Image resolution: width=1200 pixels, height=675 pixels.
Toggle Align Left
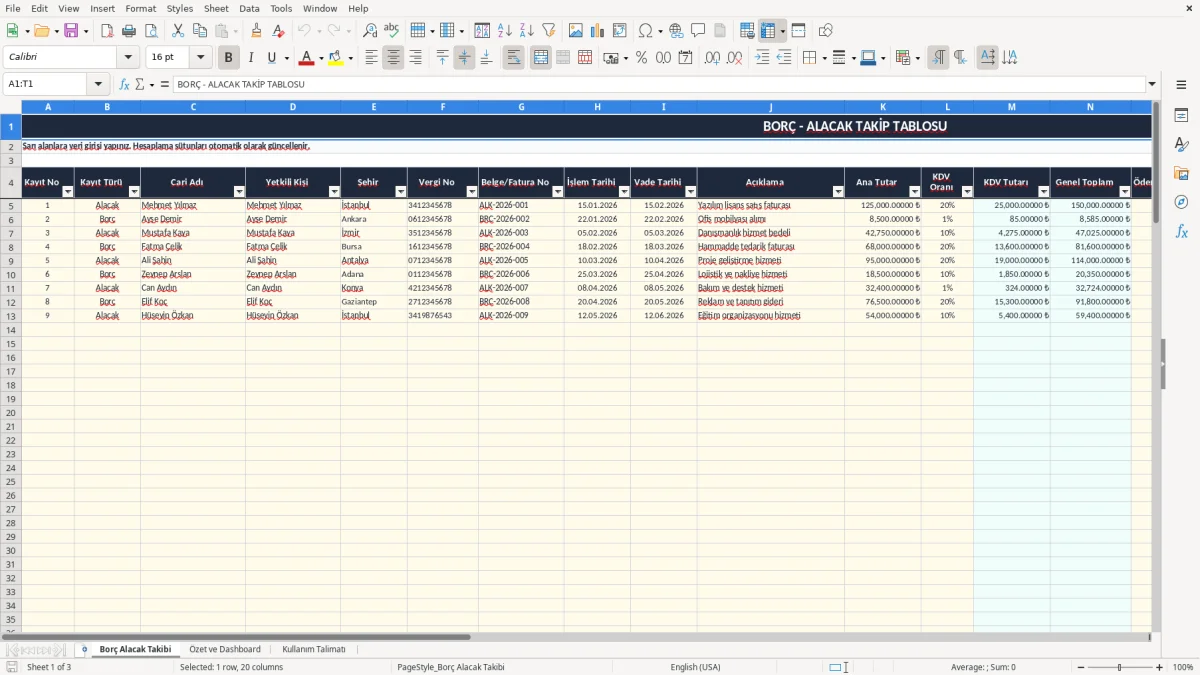click(x=371, y=58)
